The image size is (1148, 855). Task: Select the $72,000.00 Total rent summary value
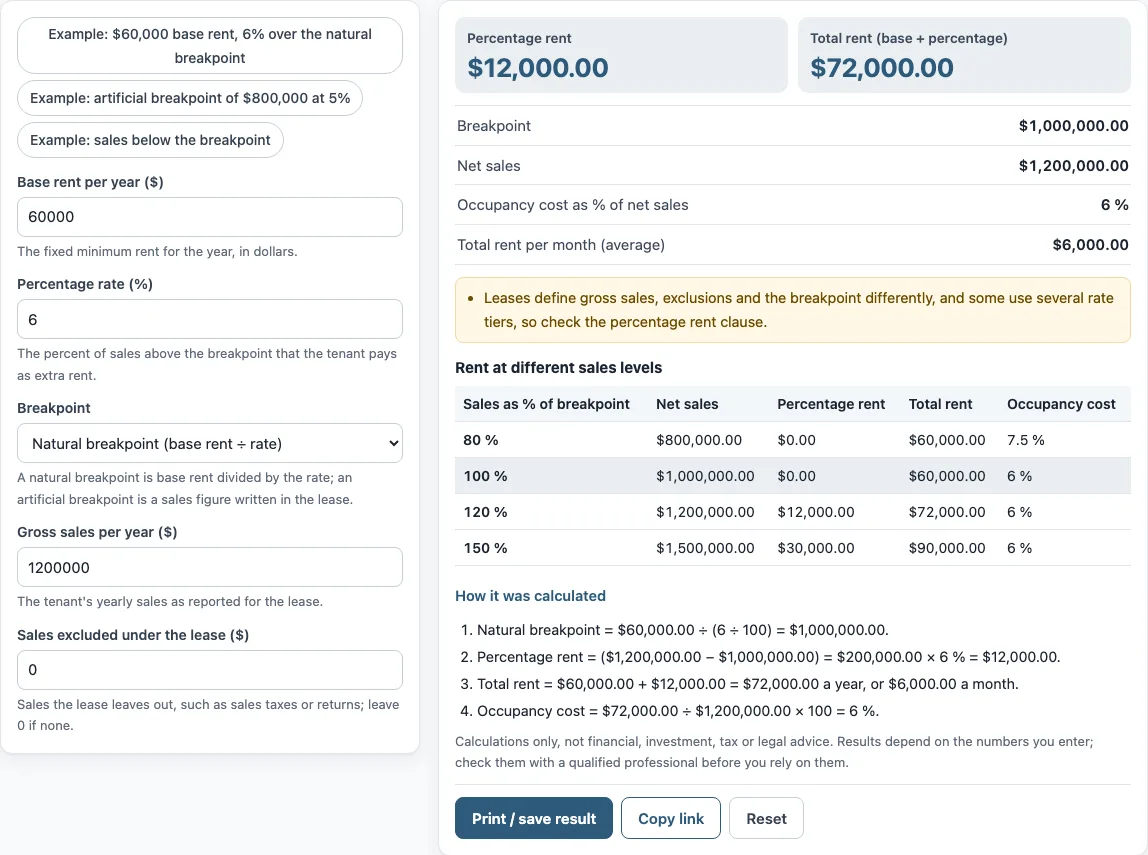pos(882,68)
